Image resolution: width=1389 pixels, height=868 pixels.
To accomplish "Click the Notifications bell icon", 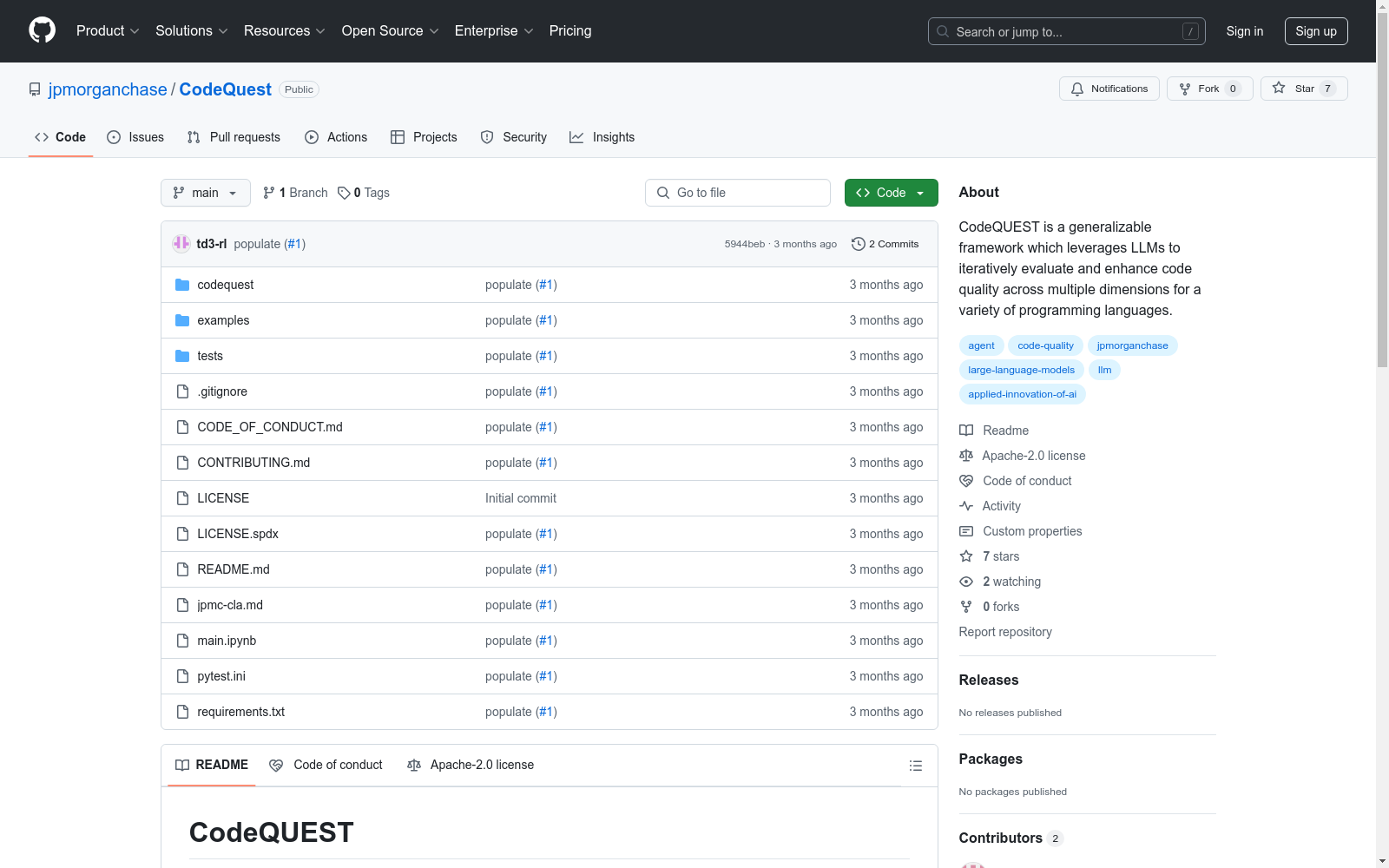I will click(1077, 89).
